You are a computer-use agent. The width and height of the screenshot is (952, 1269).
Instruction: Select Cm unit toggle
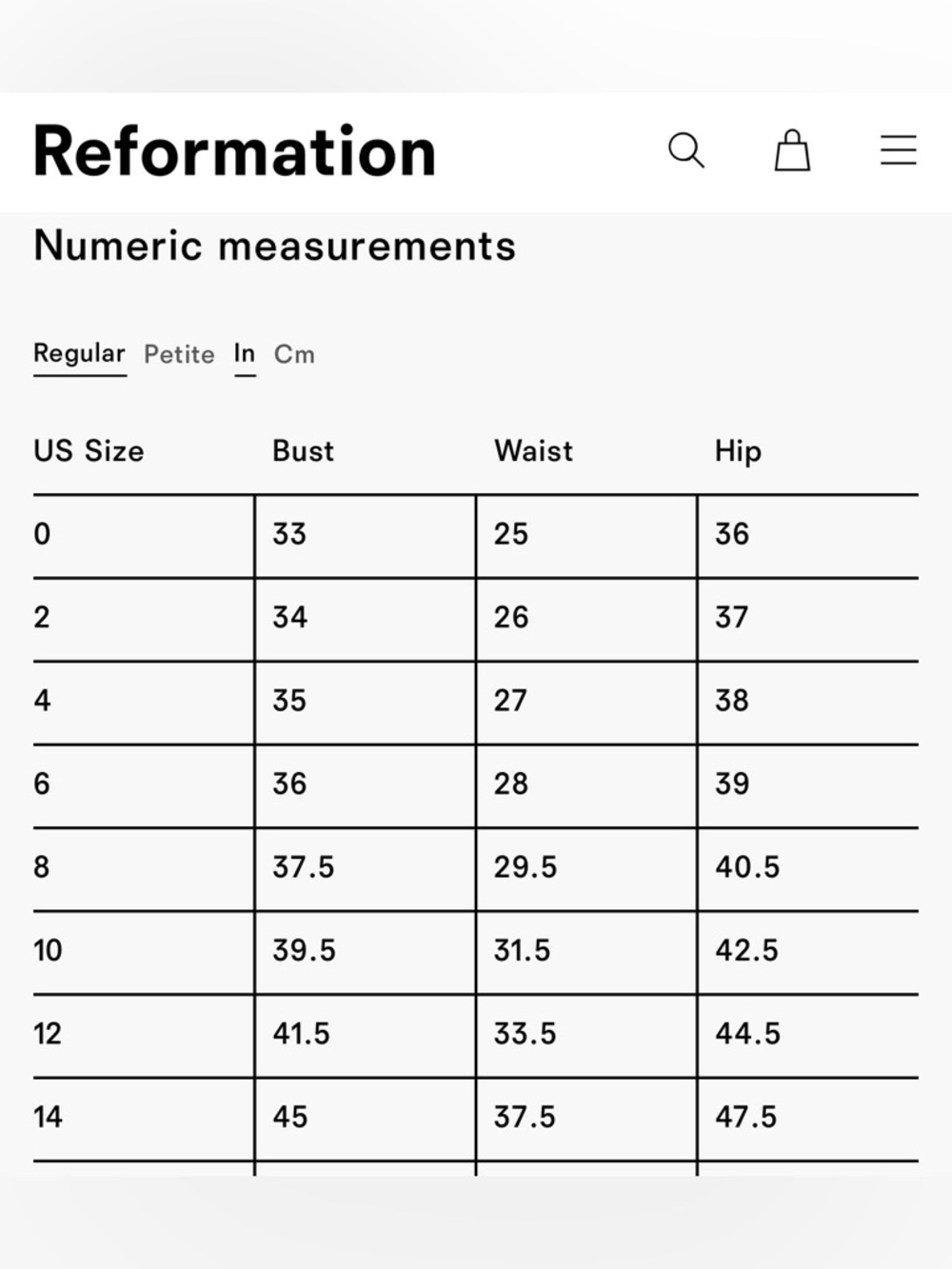(x=294, y=354)
